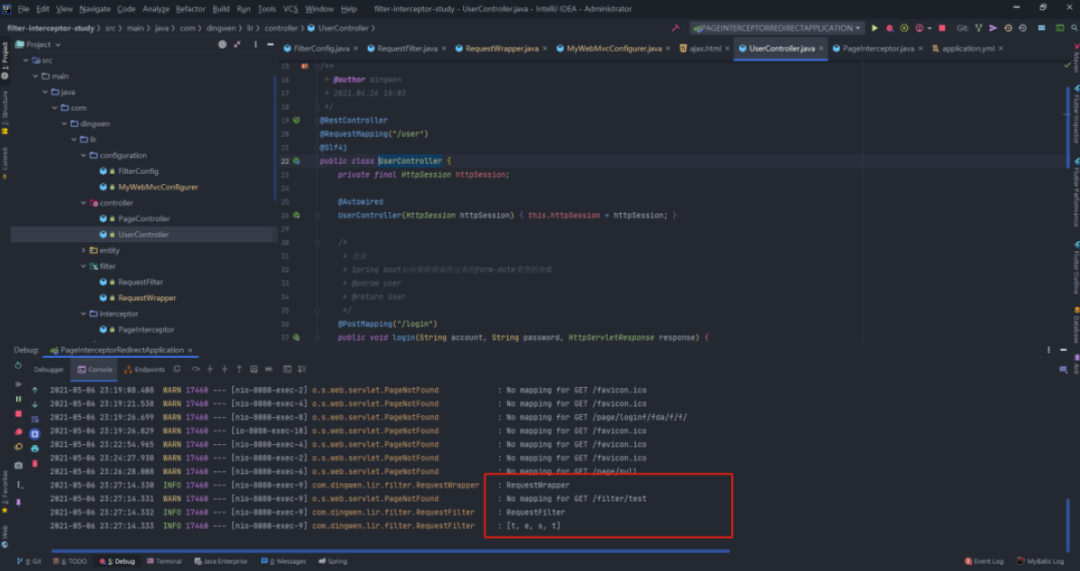Open the Navigate menu
Image resolution: width=1080 pixels, height=571 pixels.
coord(94,9)
